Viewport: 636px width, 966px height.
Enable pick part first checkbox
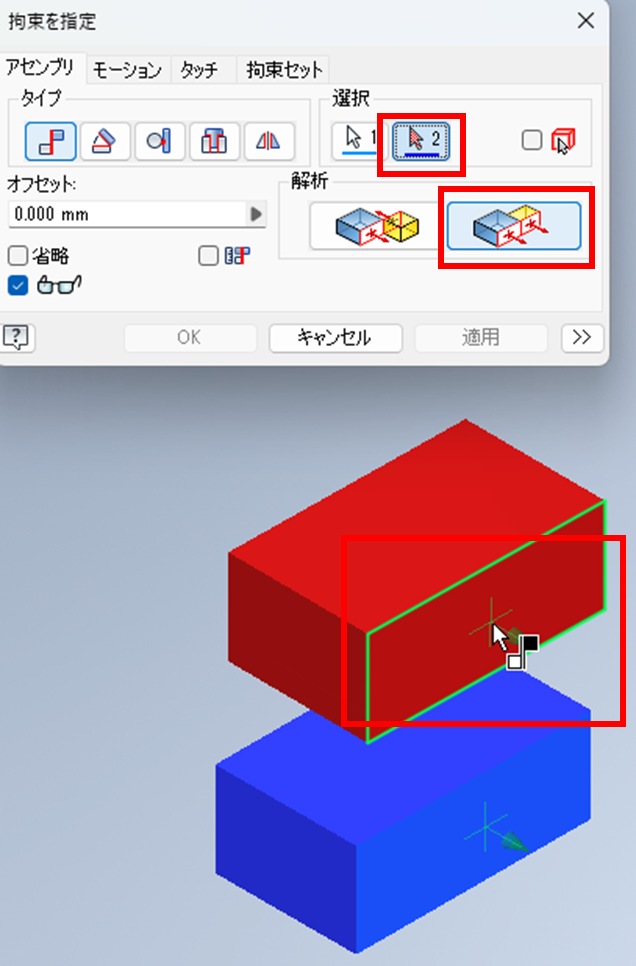point(531,140)
